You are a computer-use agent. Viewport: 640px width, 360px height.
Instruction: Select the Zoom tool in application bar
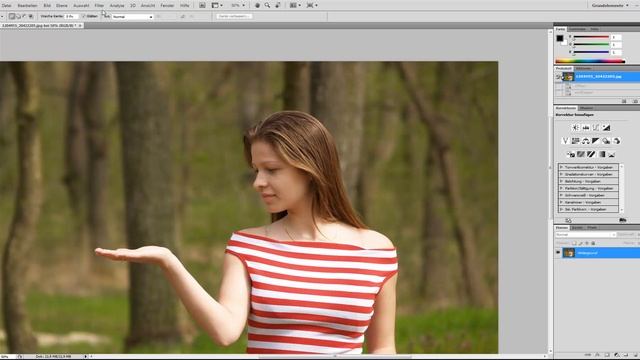pos(267,5)
